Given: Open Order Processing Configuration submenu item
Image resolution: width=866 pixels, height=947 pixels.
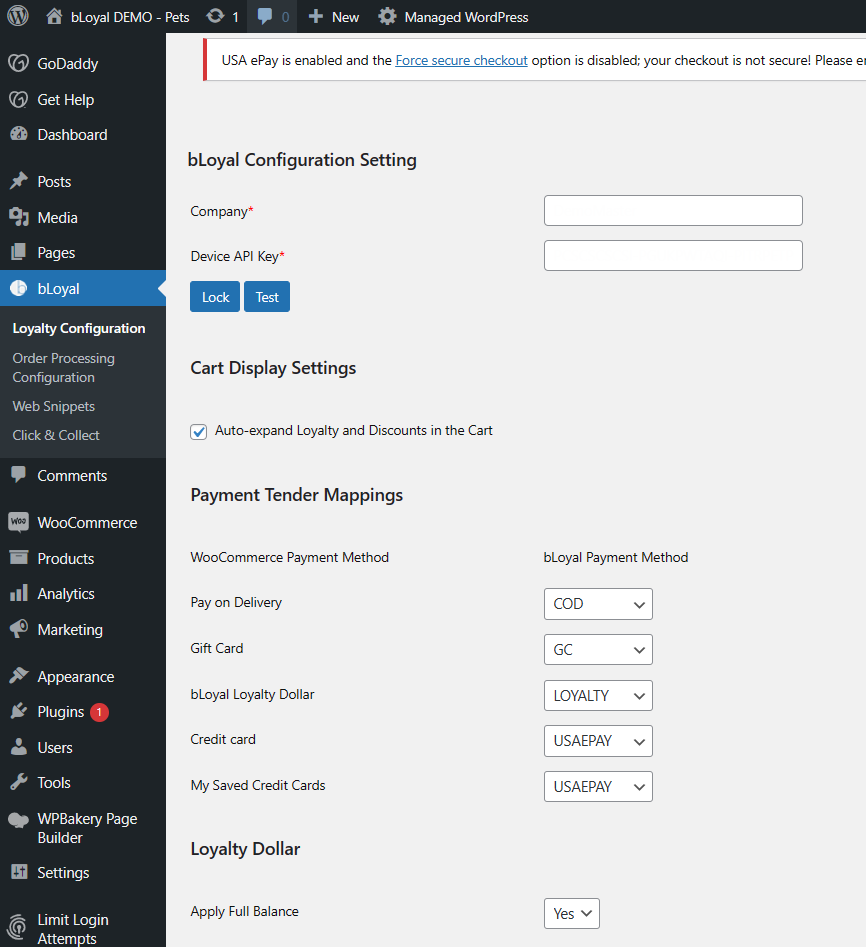Looking at the screenshot, I should click(x=63, y=367).
